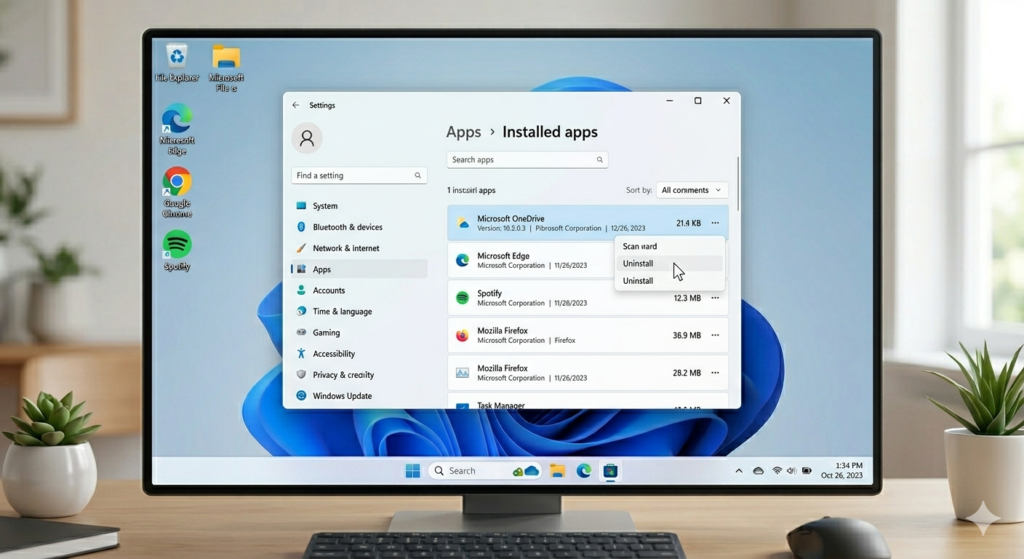Click magnifier icon in Find a setting box
This screenshot has width=1024, height=559.
tap(417, 175)
